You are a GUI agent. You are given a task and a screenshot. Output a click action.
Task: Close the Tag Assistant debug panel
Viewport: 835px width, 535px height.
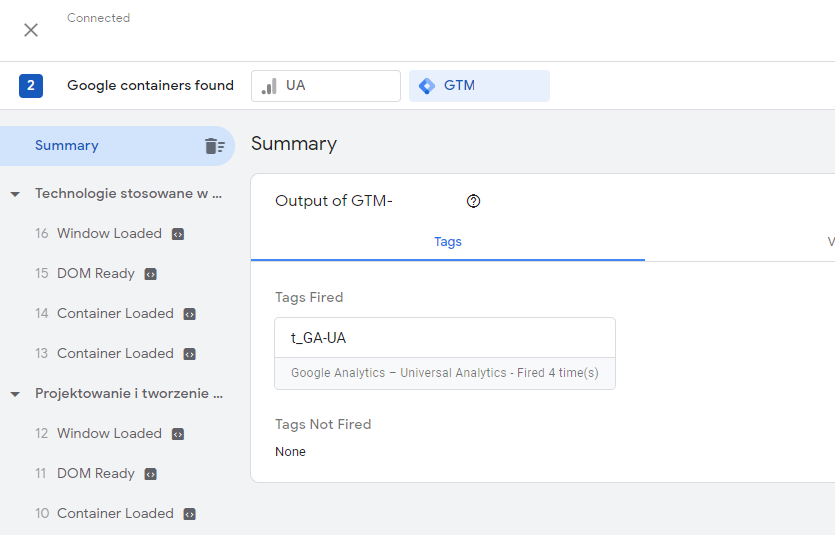coord(31,30)
